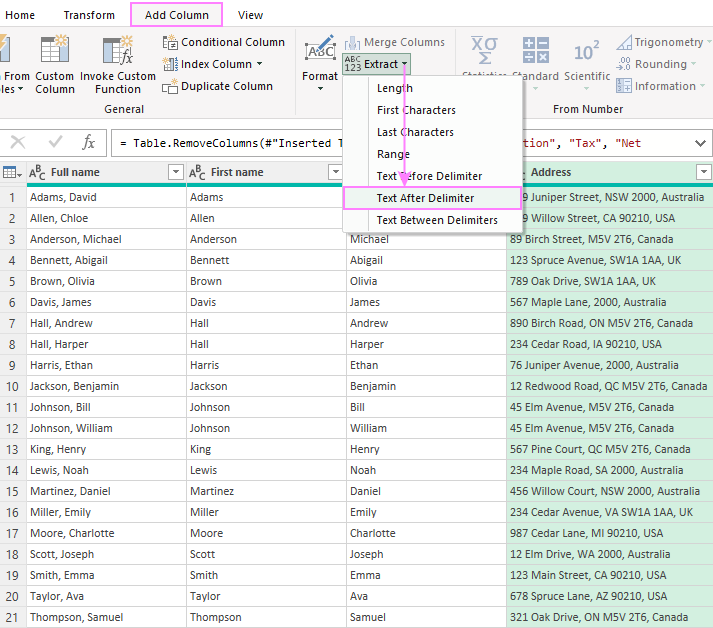Switch to the Home tab
This screenshot has width=713, height=628.
click(x=20, y=15)
